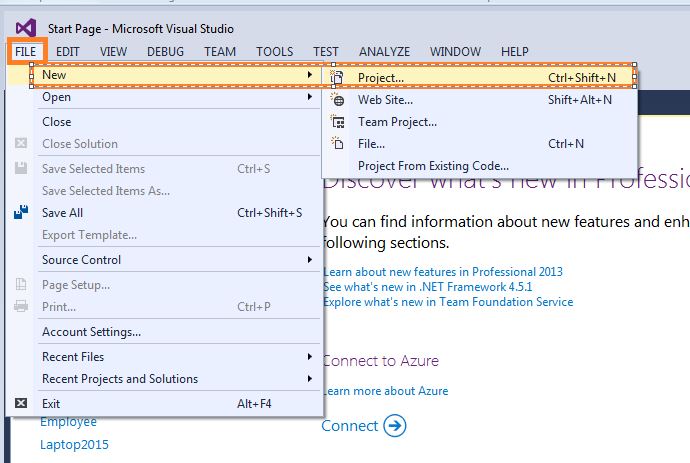
Task: Open the Laptop2015 recent project link
Action: pos(74,445)
